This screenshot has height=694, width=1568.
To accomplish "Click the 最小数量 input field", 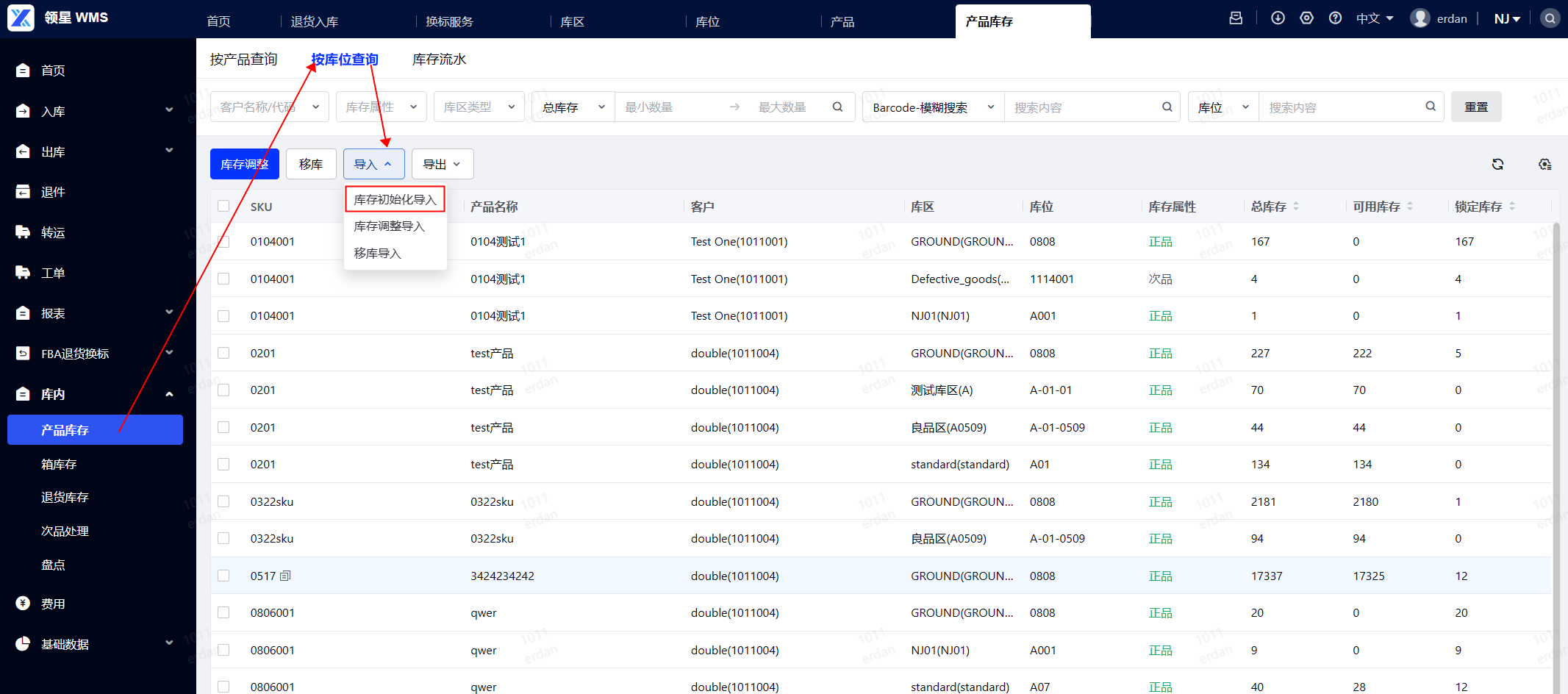I will [669, 107].
